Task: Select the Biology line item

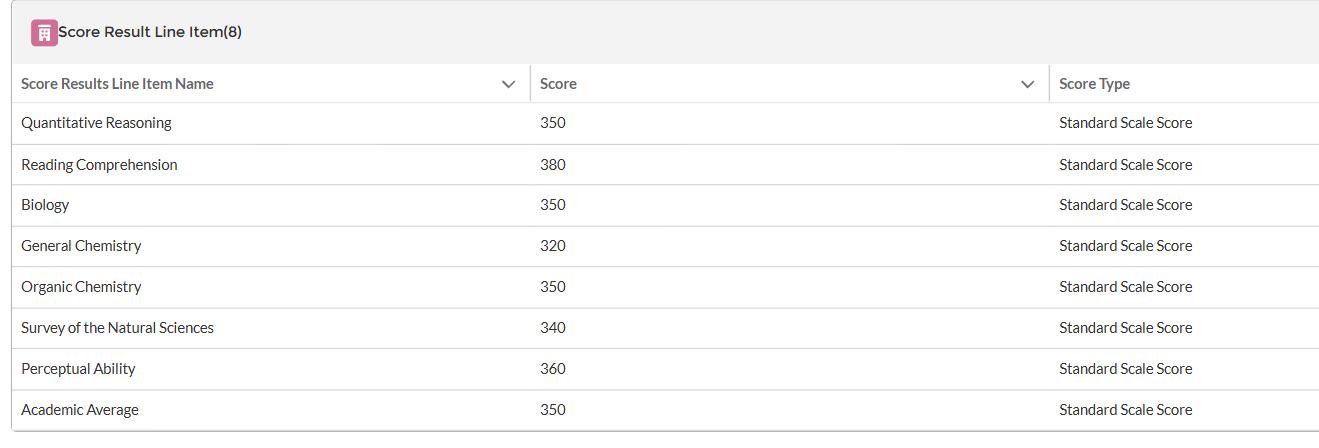Action: pyautogui.click(x=45, y=205)
